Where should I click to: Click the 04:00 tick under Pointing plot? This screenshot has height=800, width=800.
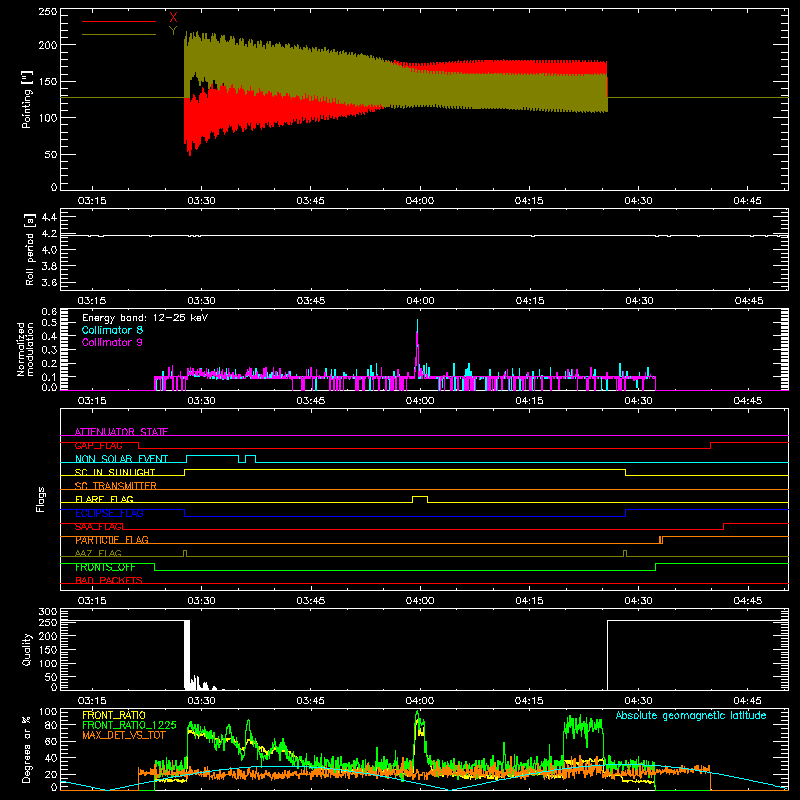pos(420,201)
